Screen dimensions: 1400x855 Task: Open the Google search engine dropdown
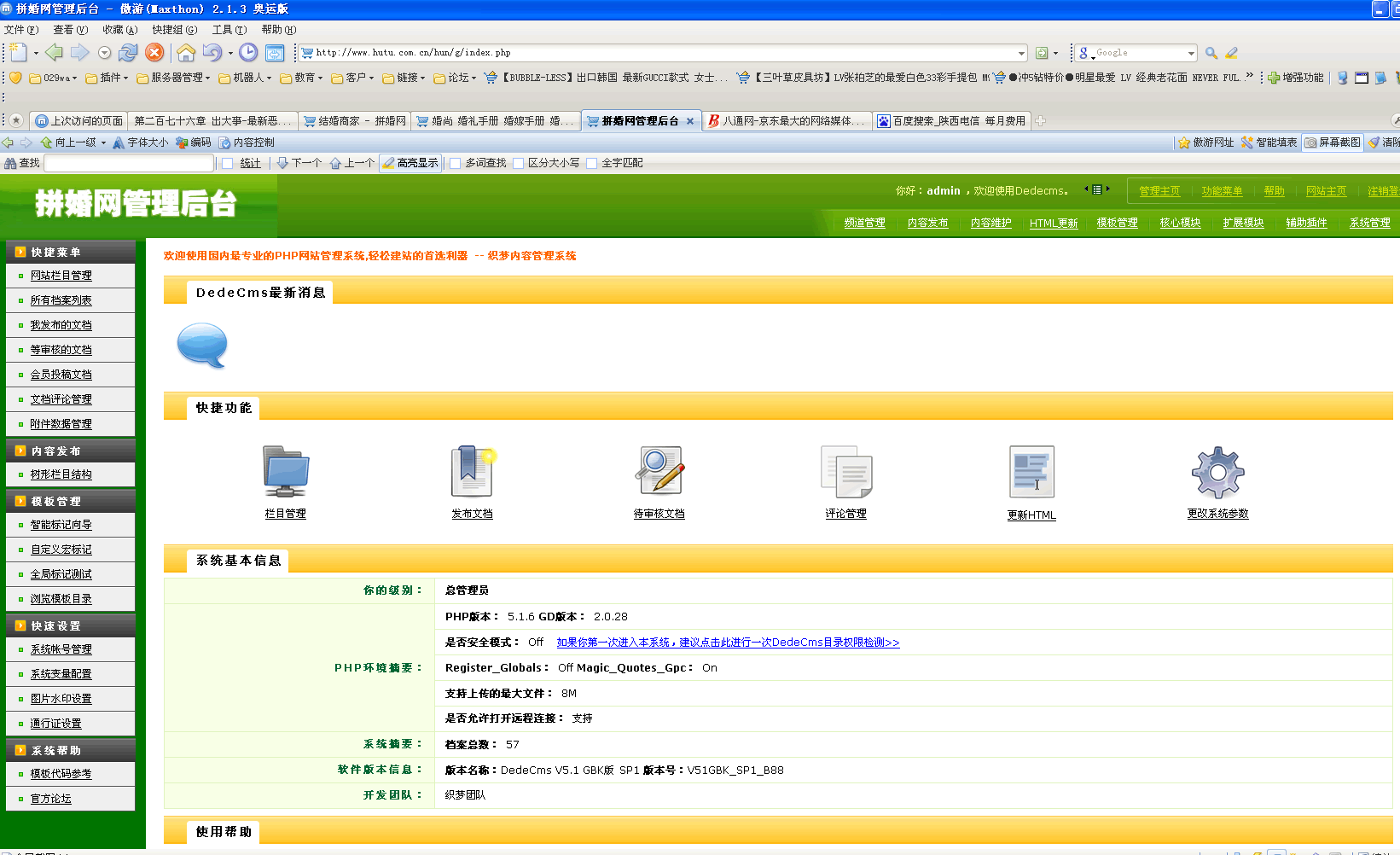[x=1191, y=53]
